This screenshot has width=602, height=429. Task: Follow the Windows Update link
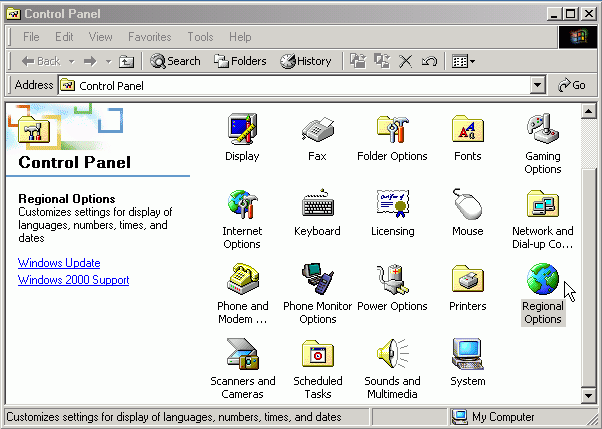pyautogui.click(x=59, y=263)
